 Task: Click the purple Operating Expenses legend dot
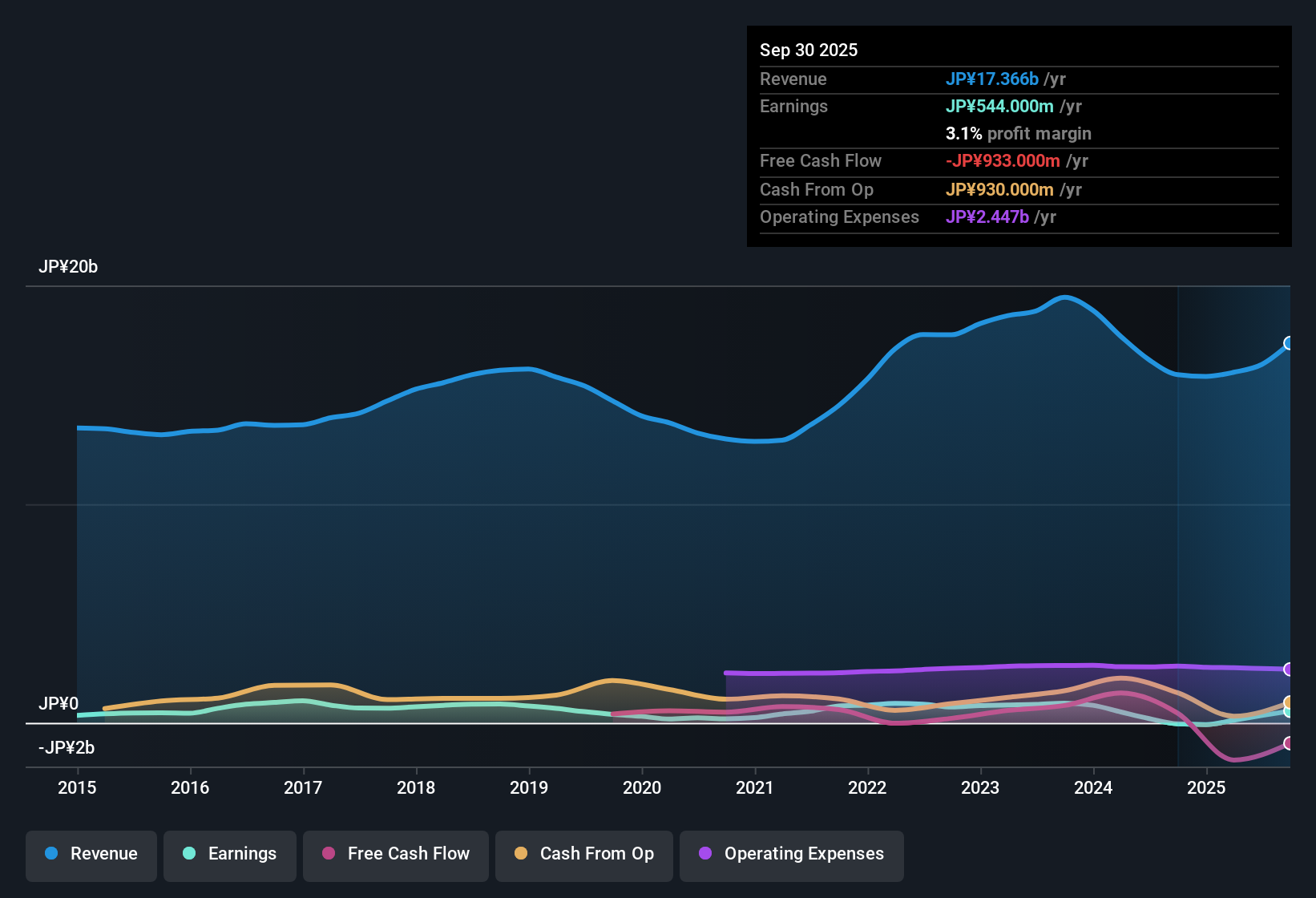point(705,854)
